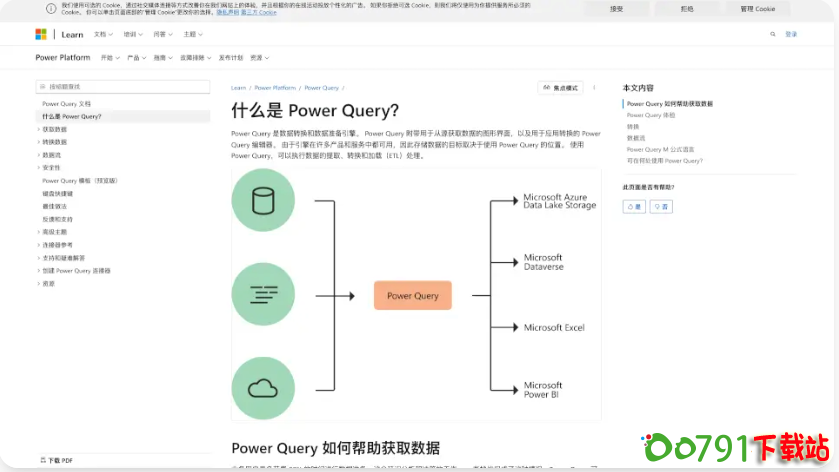Click the cloud icon in the diagram
The image size is (839, 472).
coord(263,387)
